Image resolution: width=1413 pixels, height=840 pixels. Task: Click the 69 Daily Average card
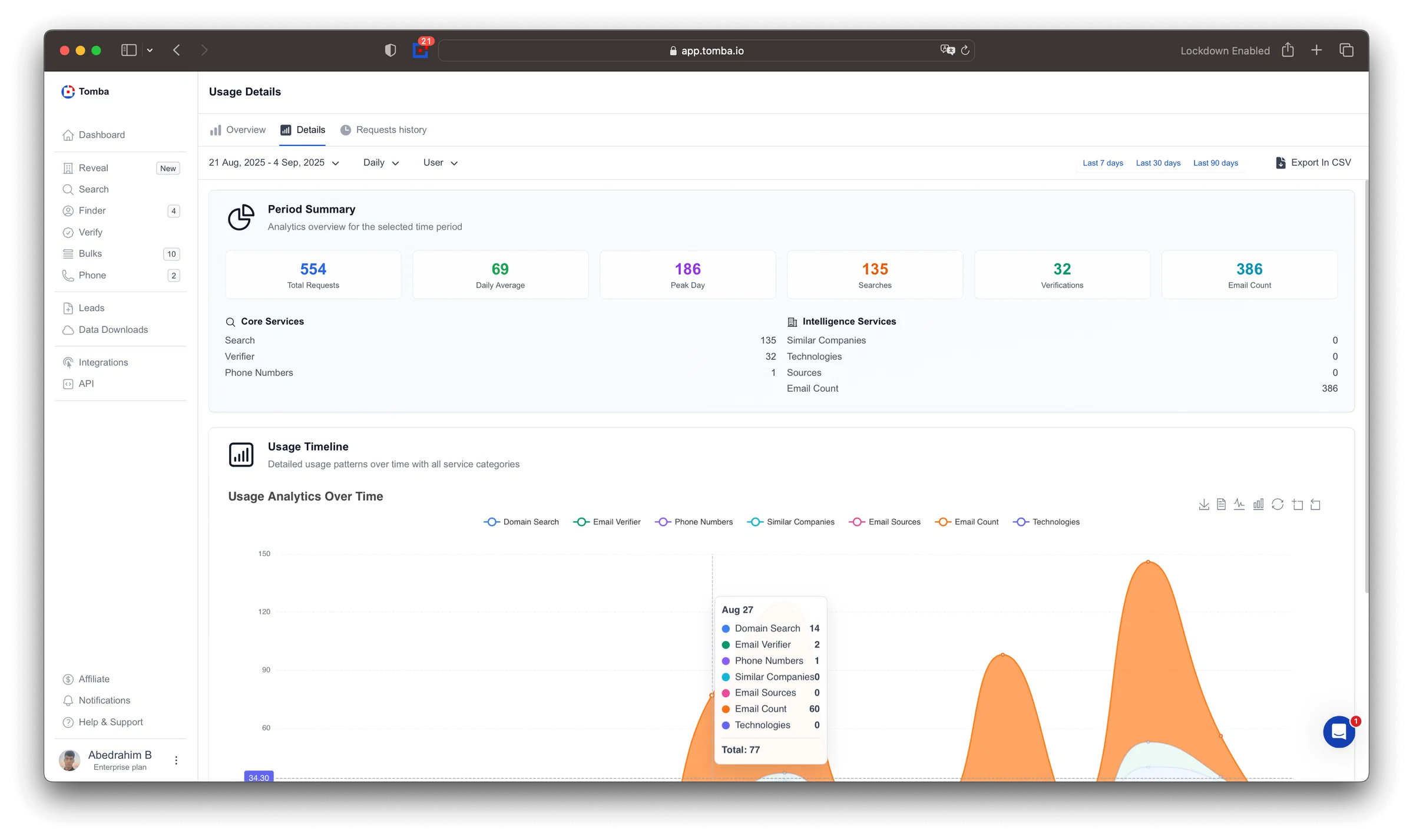click(500, 275)
